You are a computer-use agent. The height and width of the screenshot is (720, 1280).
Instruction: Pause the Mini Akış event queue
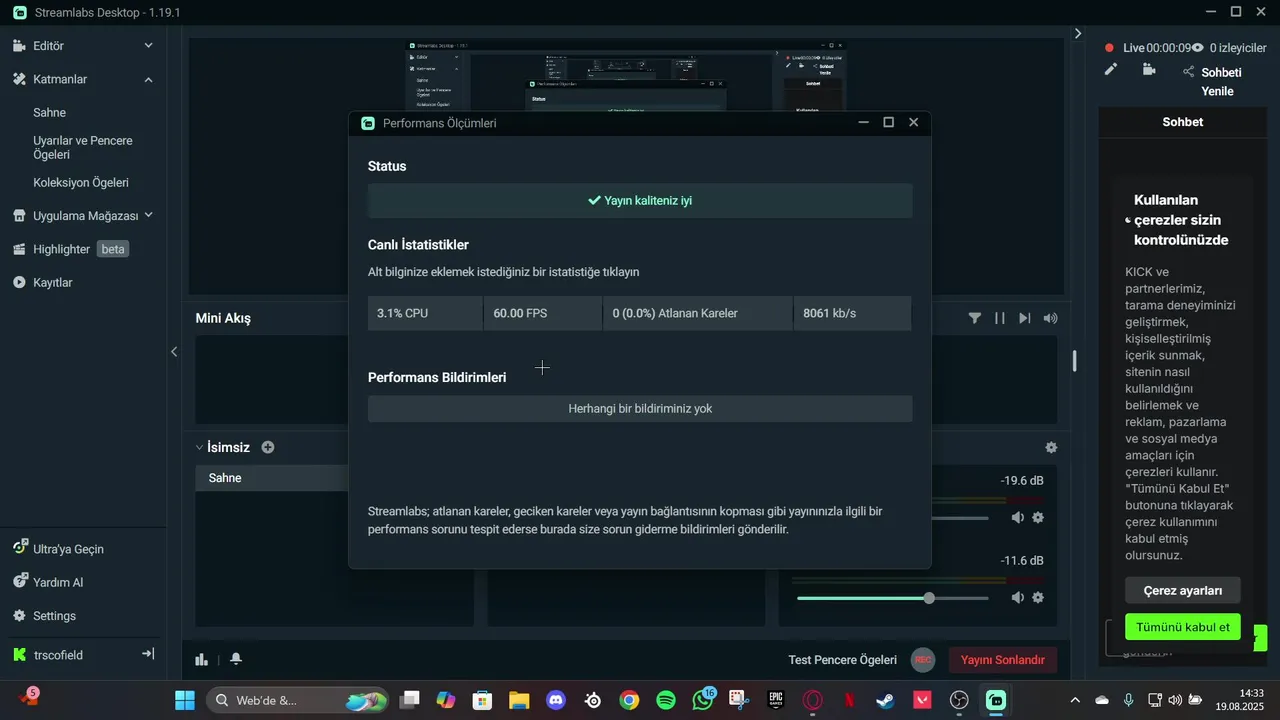click(1000, 318)
